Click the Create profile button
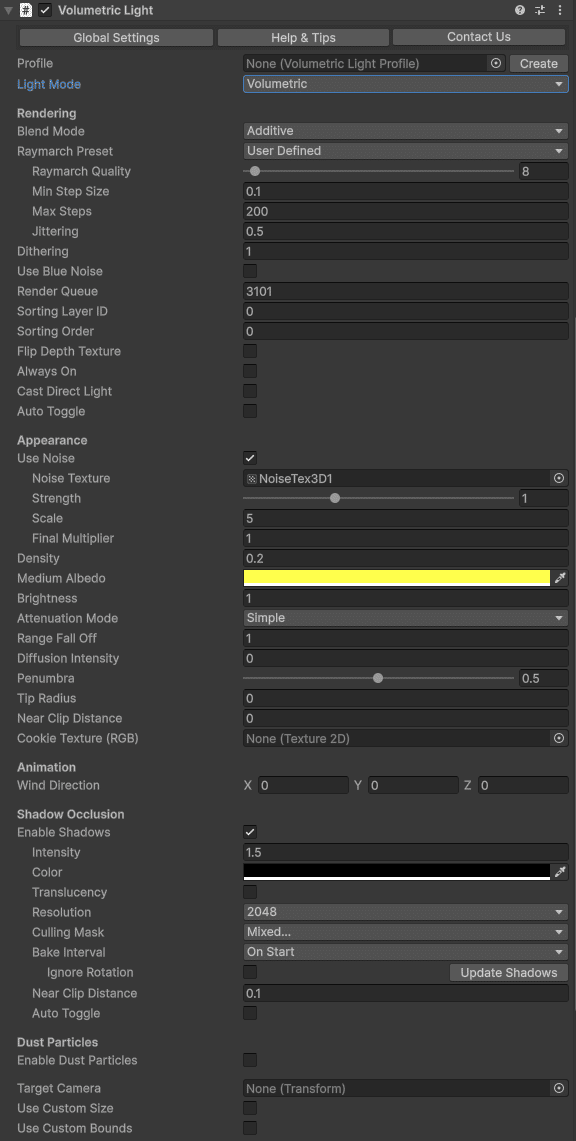Image resolution: width=576 pixels, height=1141 pixels. click(538, 63)
